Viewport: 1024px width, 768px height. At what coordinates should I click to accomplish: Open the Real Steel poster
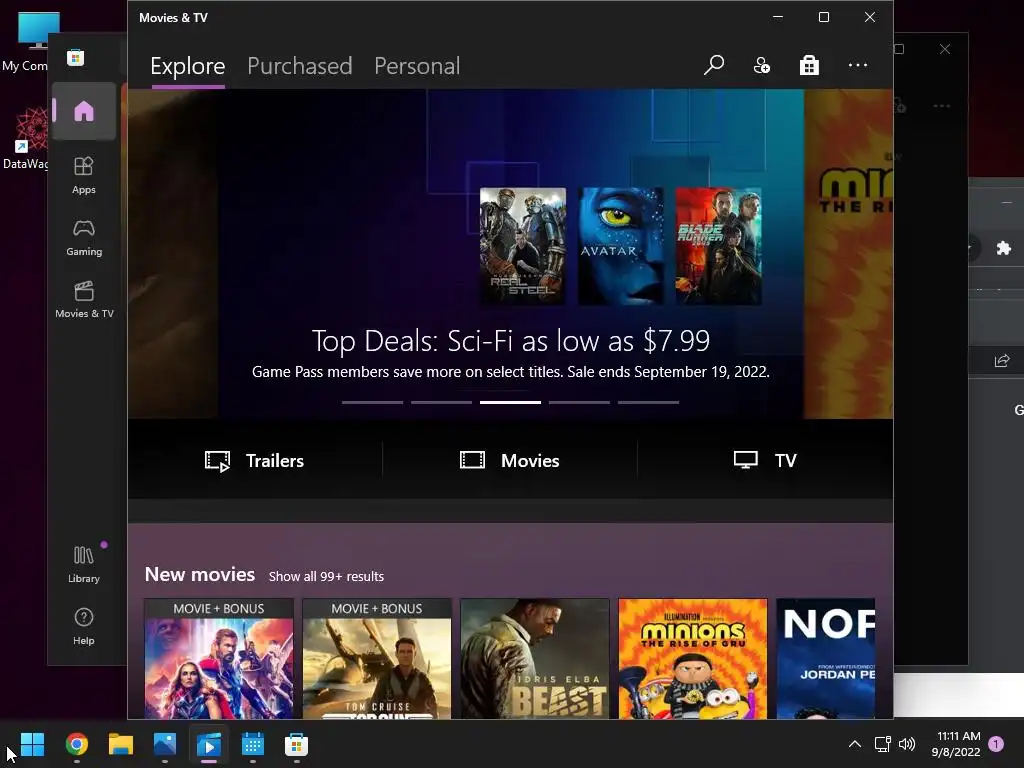click(x=523, y=246)
